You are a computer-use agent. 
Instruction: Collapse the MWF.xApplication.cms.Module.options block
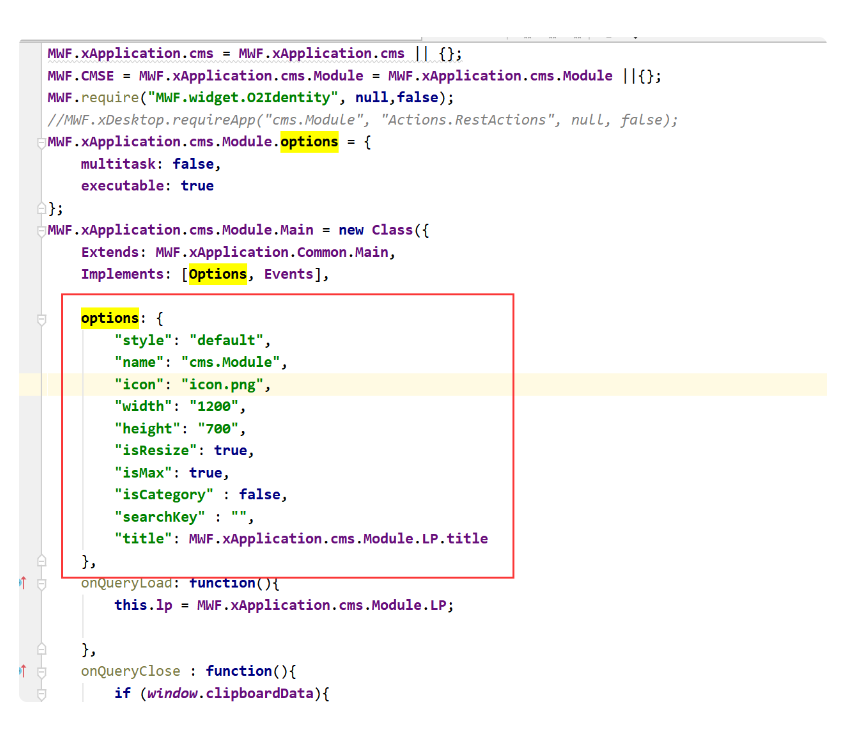point(41,142)
